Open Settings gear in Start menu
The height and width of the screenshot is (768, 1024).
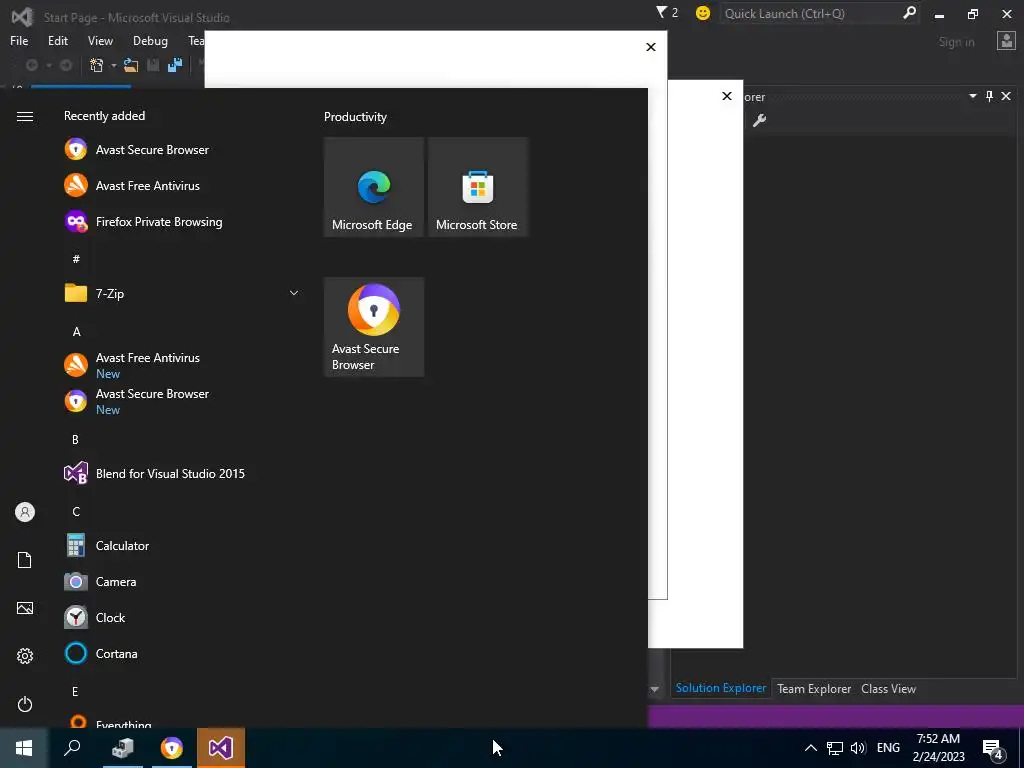tap(25, 656)
